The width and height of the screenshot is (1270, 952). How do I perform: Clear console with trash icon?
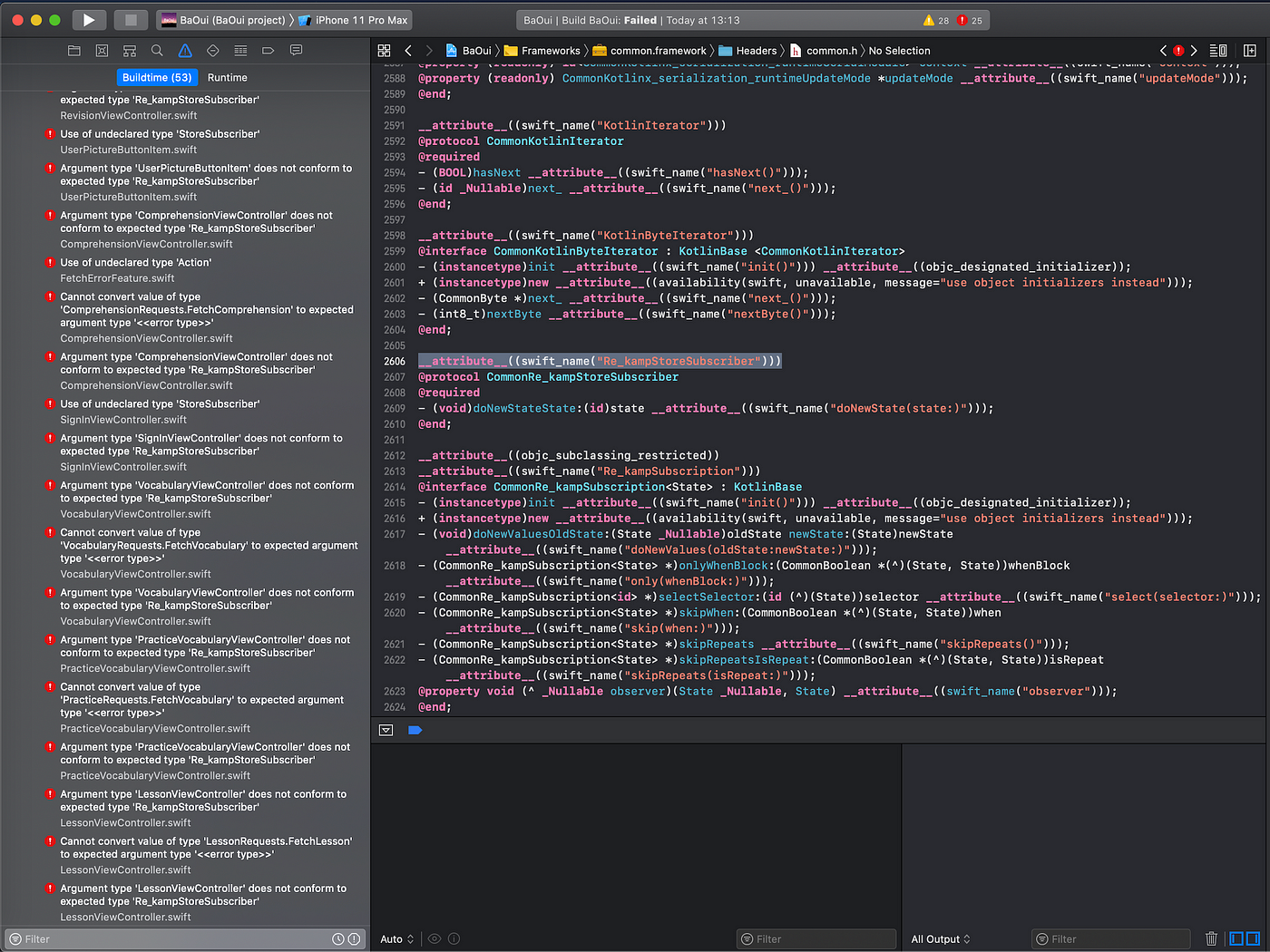pyautogui.click(x=1211, y=939)
